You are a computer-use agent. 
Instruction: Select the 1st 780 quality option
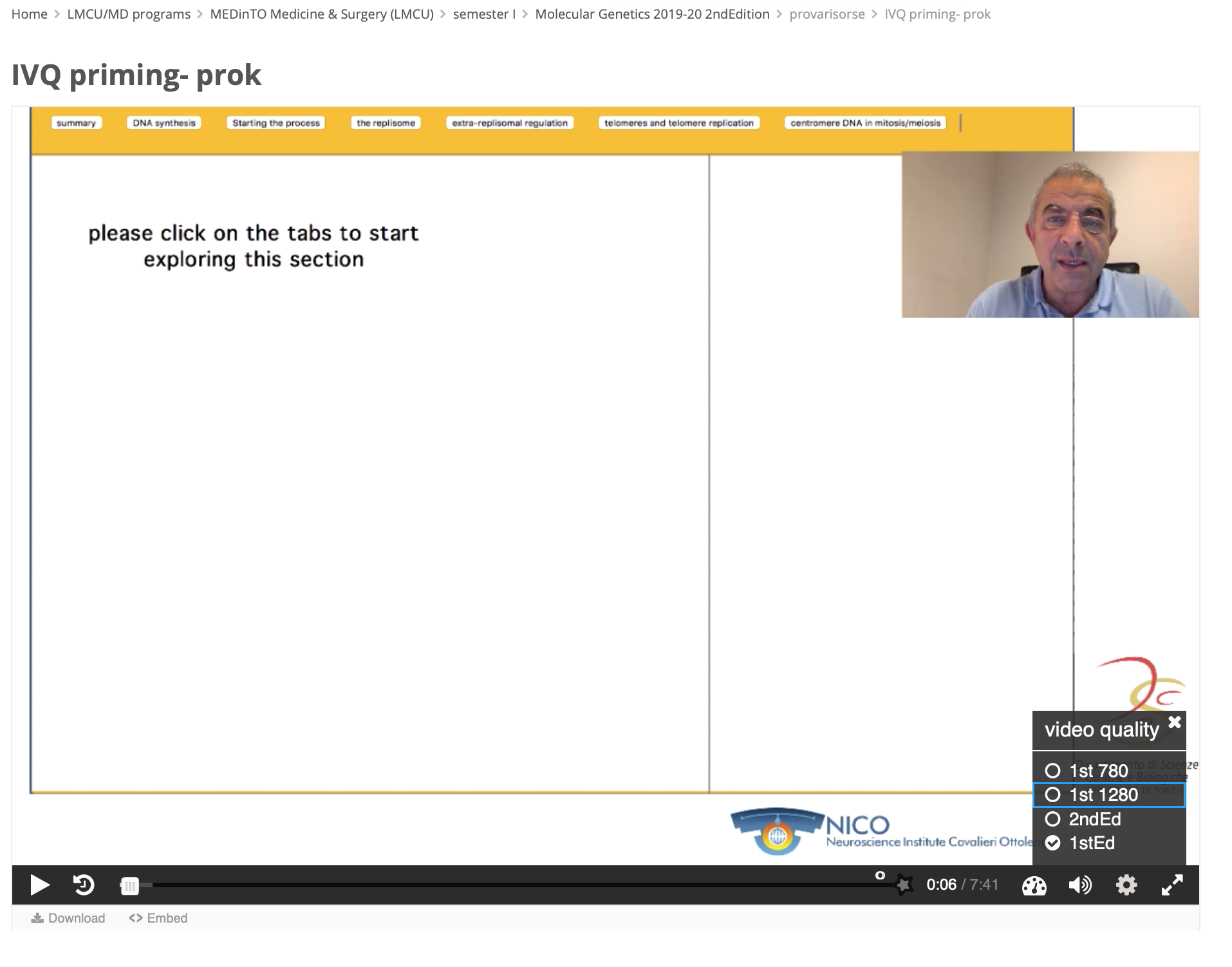(1108, 771)
